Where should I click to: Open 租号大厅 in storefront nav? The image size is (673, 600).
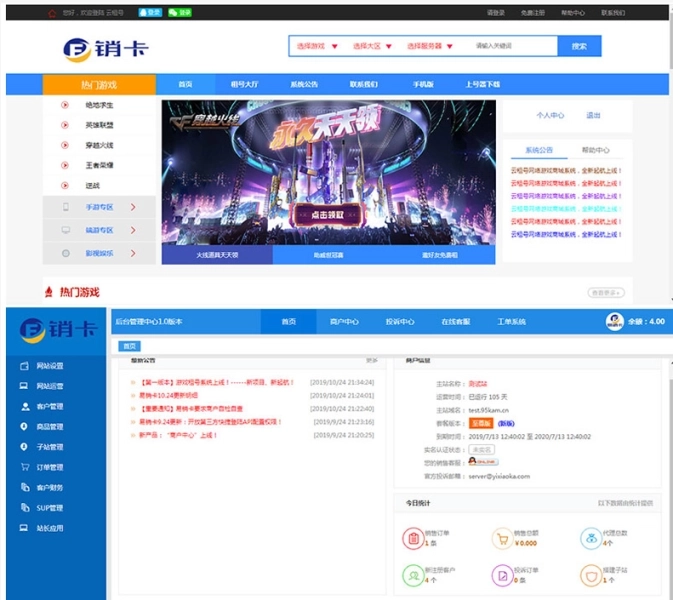coord(244,84)
